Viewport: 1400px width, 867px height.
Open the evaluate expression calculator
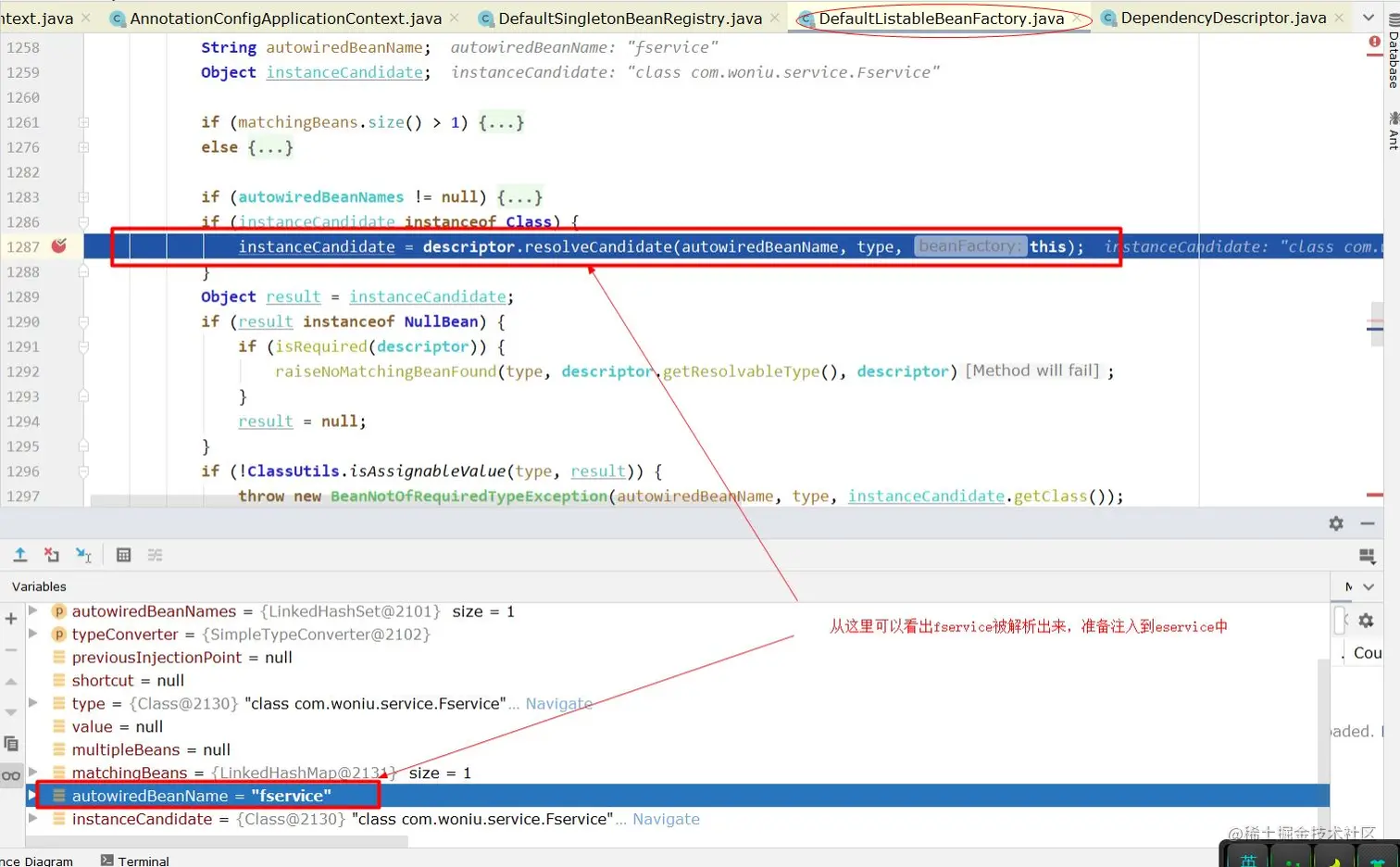click(x=123, y=555)
